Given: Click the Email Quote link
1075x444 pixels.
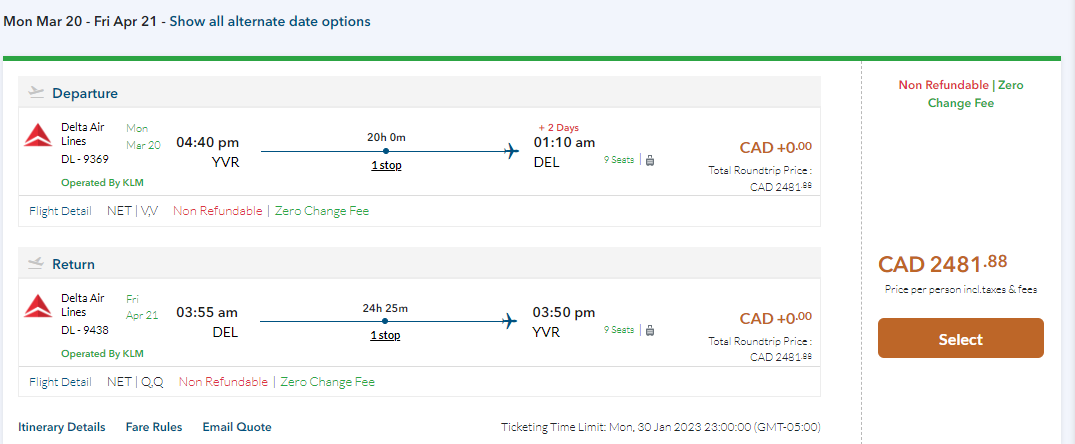Looking at the screenshot, I should coord(237,427).
